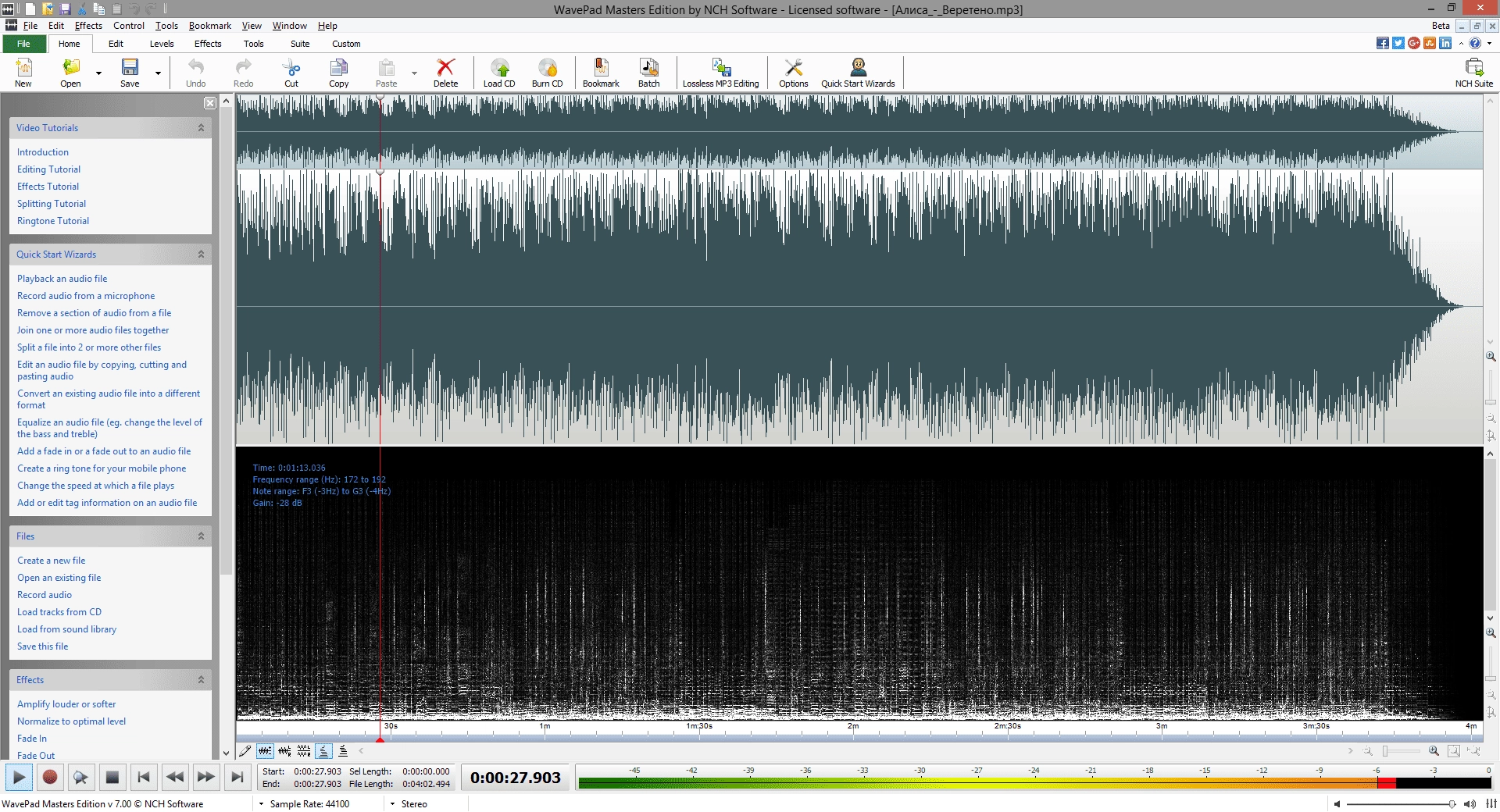Click vertical zoom in beside the waveform
Screen dimensions: 1500x812
tap(1491, 356)
